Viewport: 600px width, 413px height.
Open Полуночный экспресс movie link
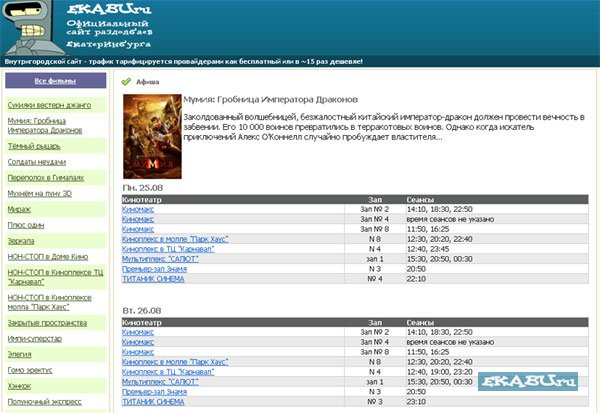44,402
